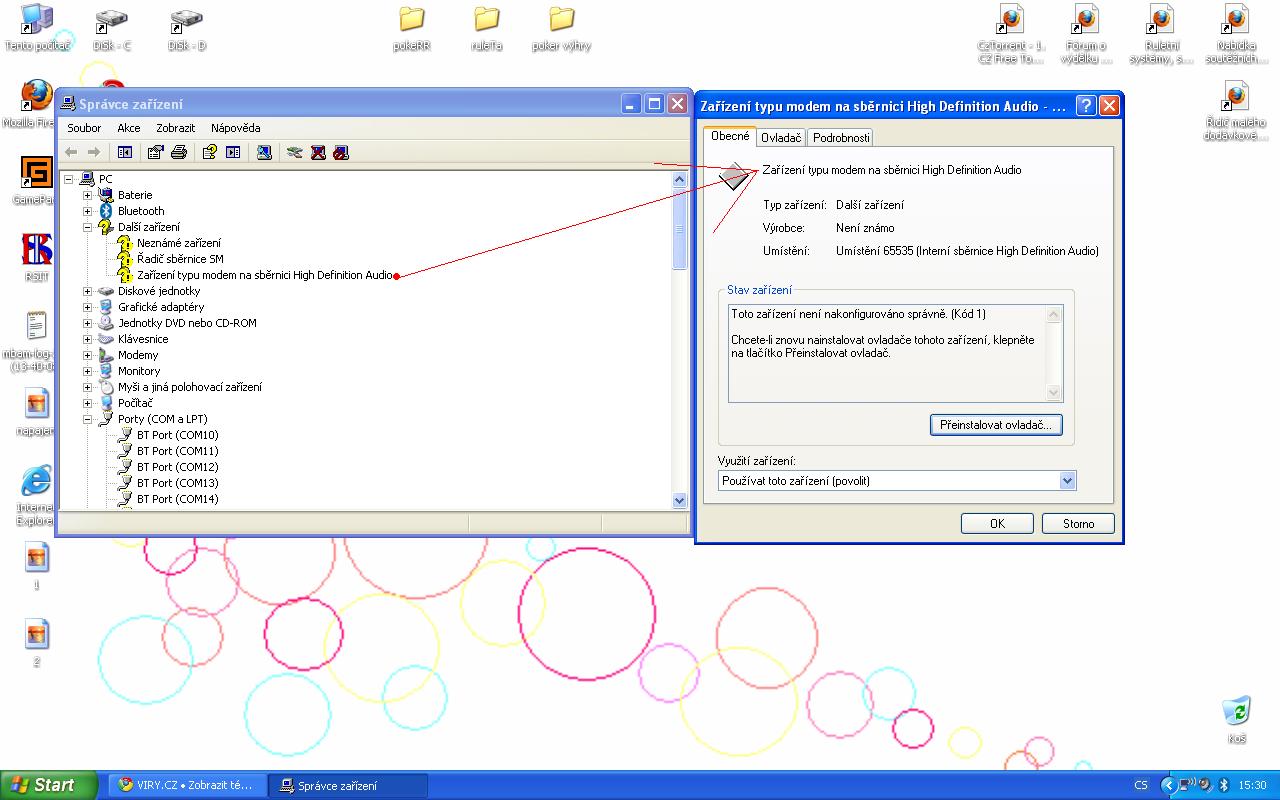
Task: Click the Start button in taskbar
Action: coord(48,785)
